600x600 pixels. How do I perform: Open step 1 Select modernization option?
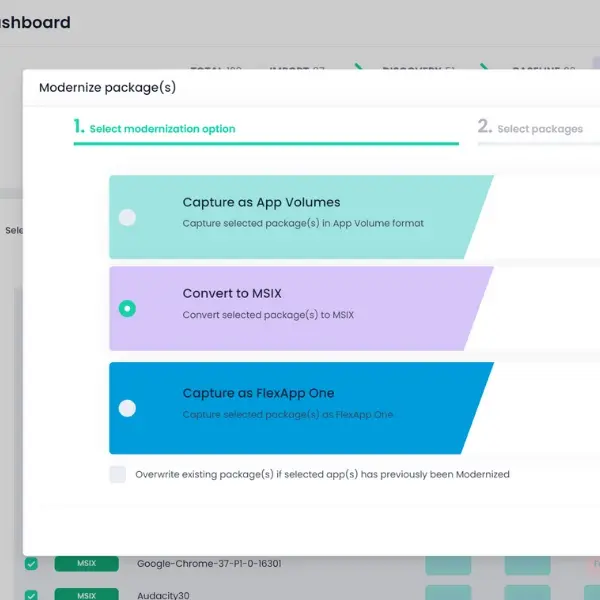coord(155,127)
